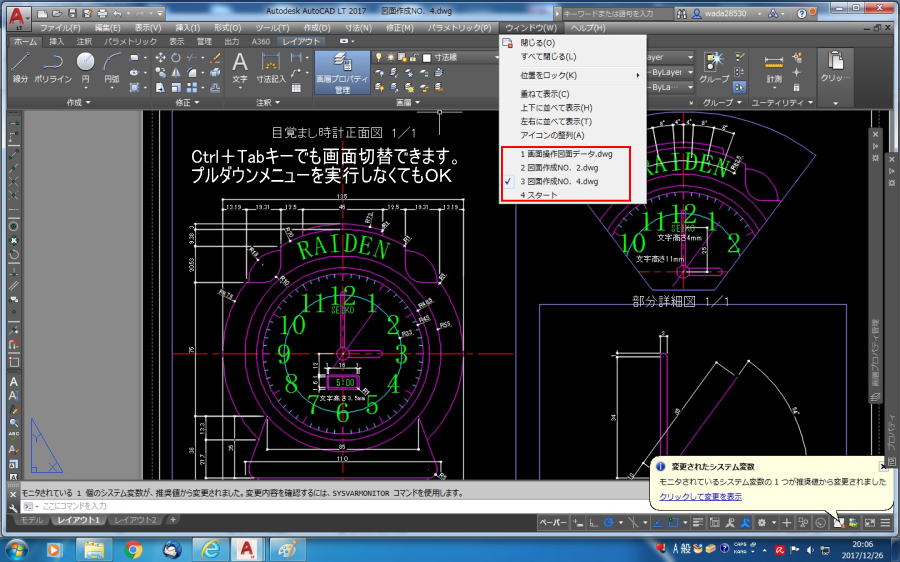Screen dimensions: 900x562
Task: Select the 寸法記入 (Dimension) tool
Action: (x=270, y=68)
